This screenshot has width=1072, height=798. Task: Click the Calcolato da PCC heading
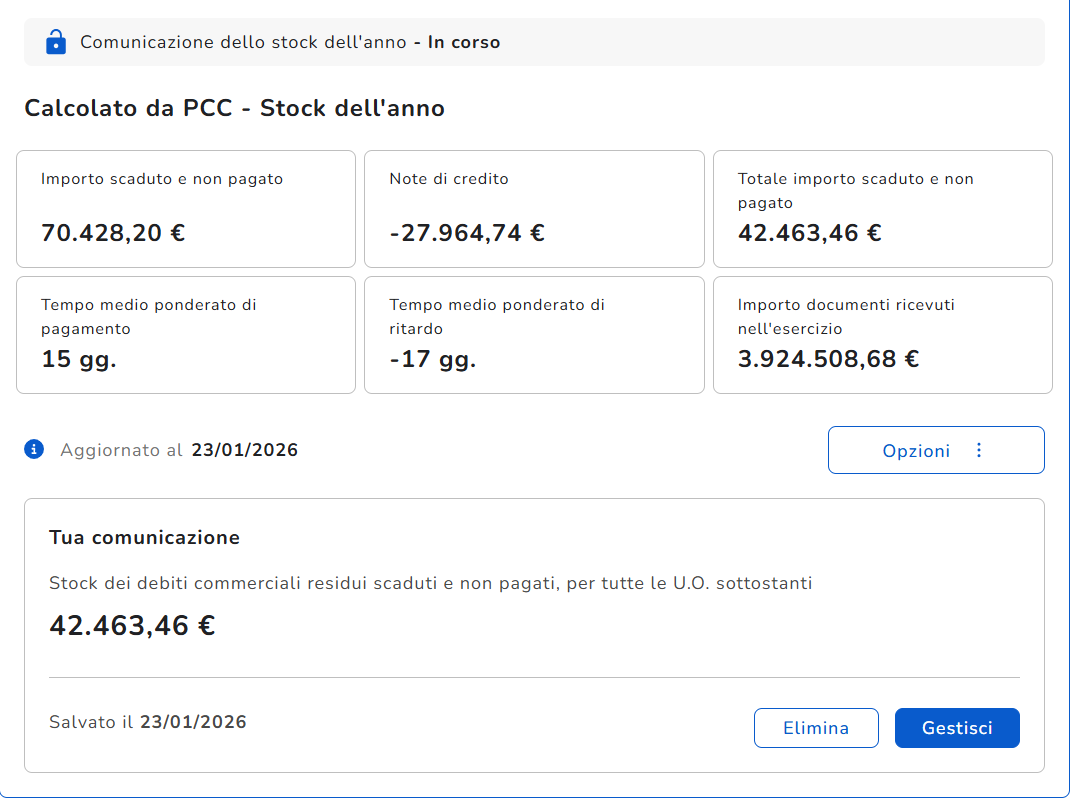[234, 108]
